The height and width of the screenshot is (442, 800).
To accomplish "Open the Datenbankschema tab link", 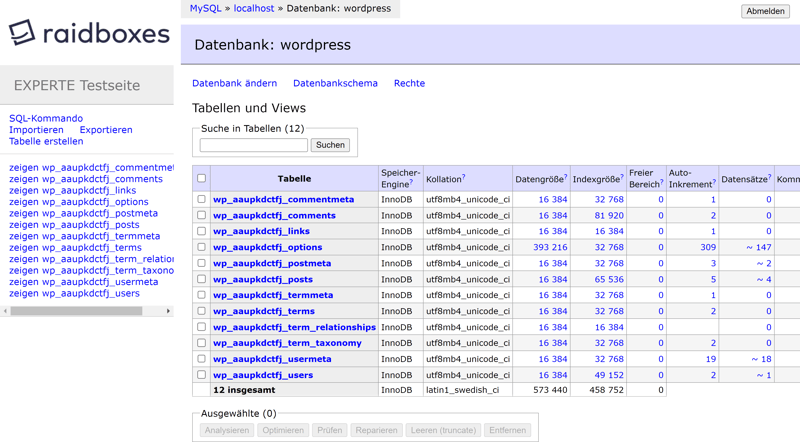I will tap(335, 83).
